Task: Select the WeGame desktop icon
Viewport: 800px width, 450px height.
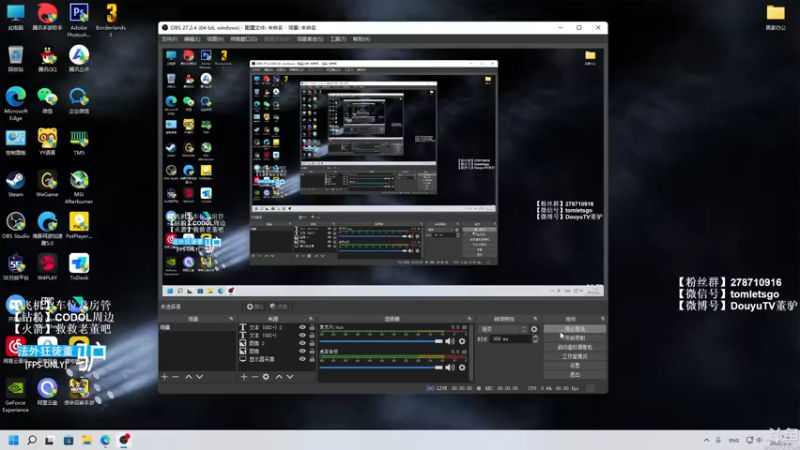Action: click(47, 184)
